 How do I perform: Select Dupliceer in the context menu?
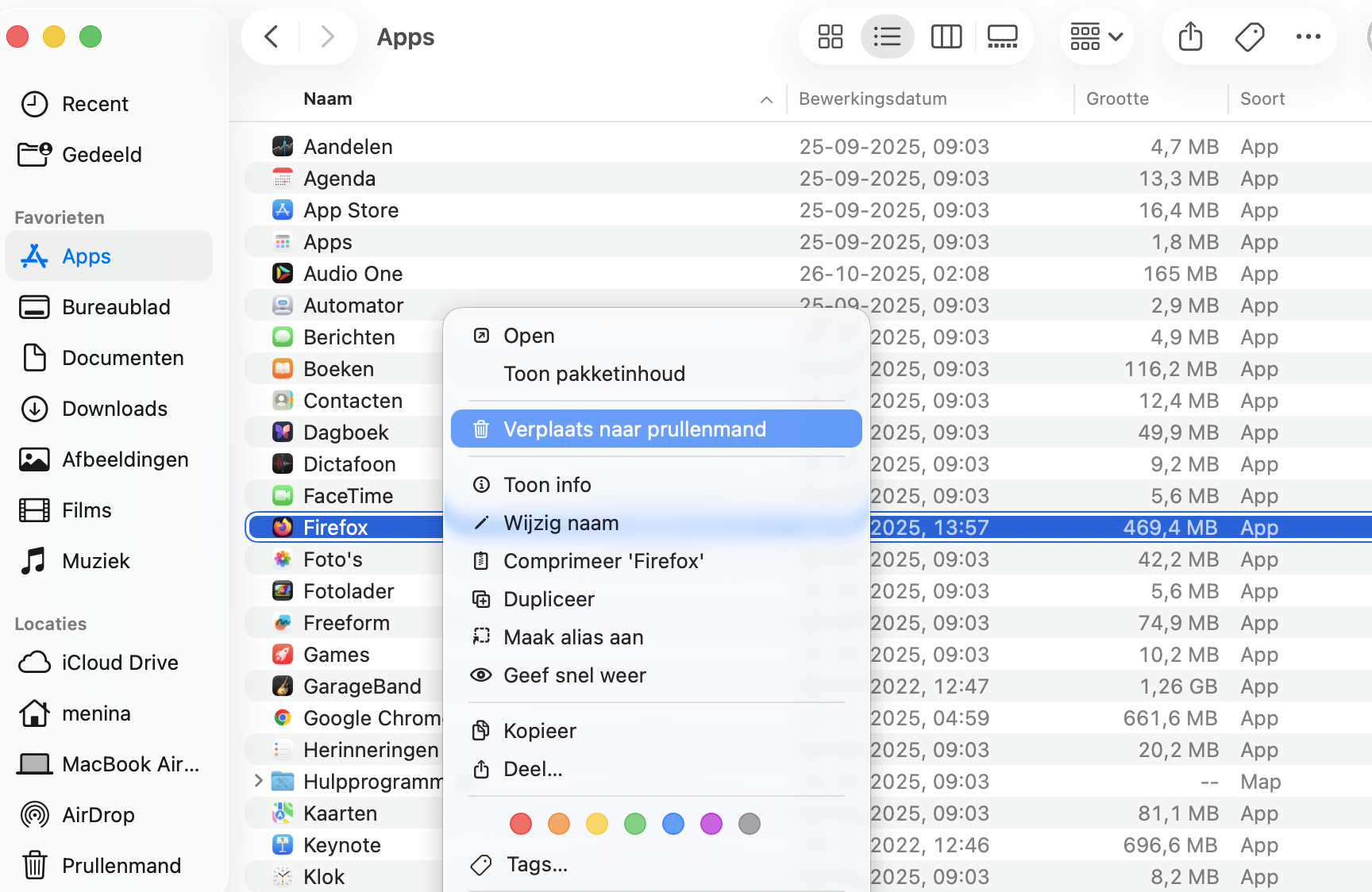point(549,598)
